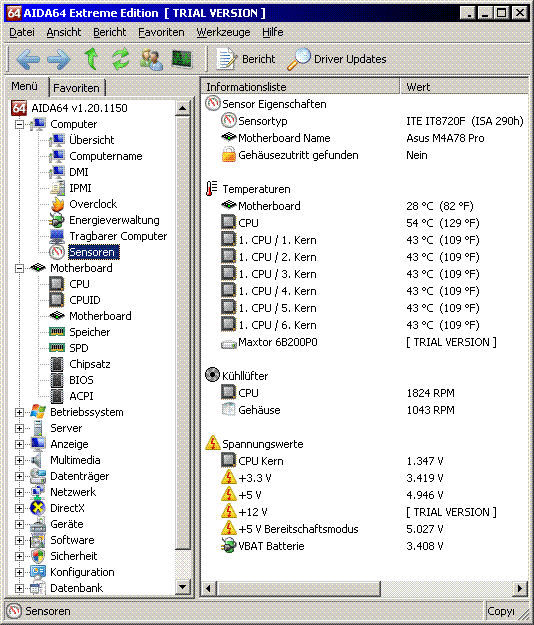The height and width of the screenshot is (625, 534).
Task: Click the Sicherheit shield icon
Action: (x=38, y=556)
